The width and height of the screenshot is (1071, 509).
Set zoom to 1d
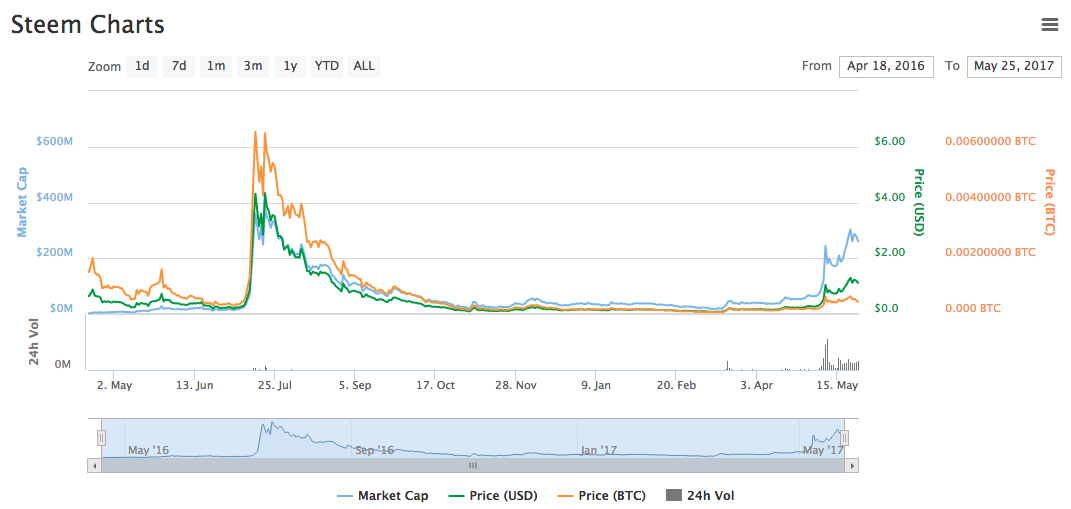click(142, 66)
